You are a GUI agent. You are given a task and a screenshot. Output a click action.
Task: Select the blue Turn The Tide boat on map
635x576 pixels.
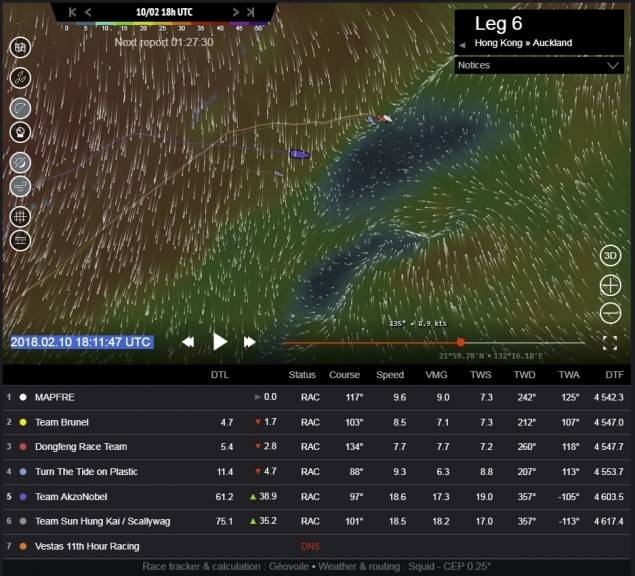click(x=371, y=119)
